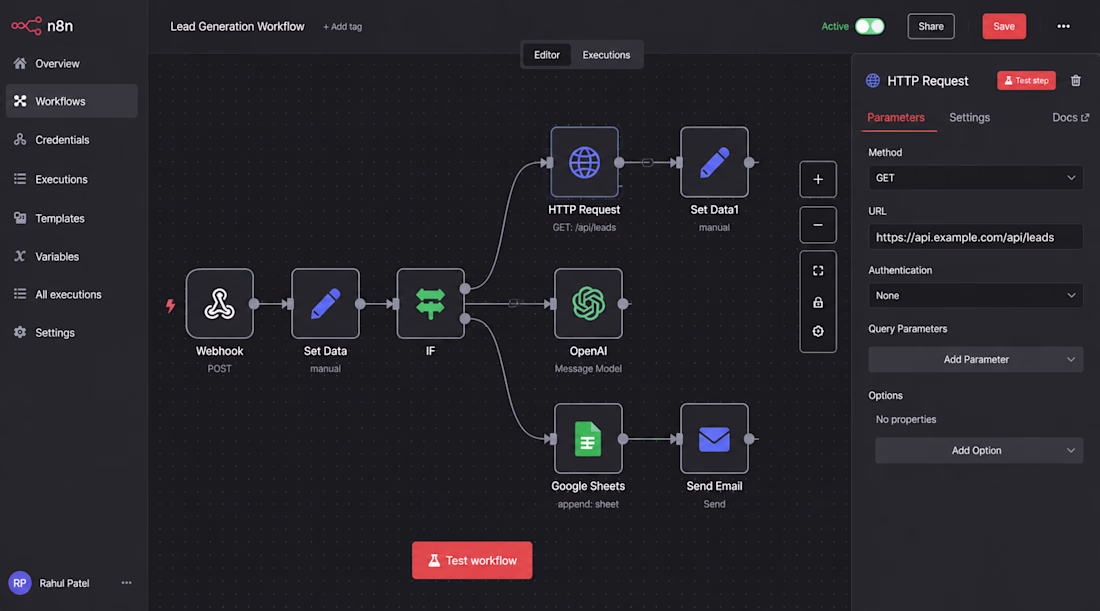Open the Method dropdown showing GET
1100x611 pixels.
pyautogui.click(x=975, y=178)
